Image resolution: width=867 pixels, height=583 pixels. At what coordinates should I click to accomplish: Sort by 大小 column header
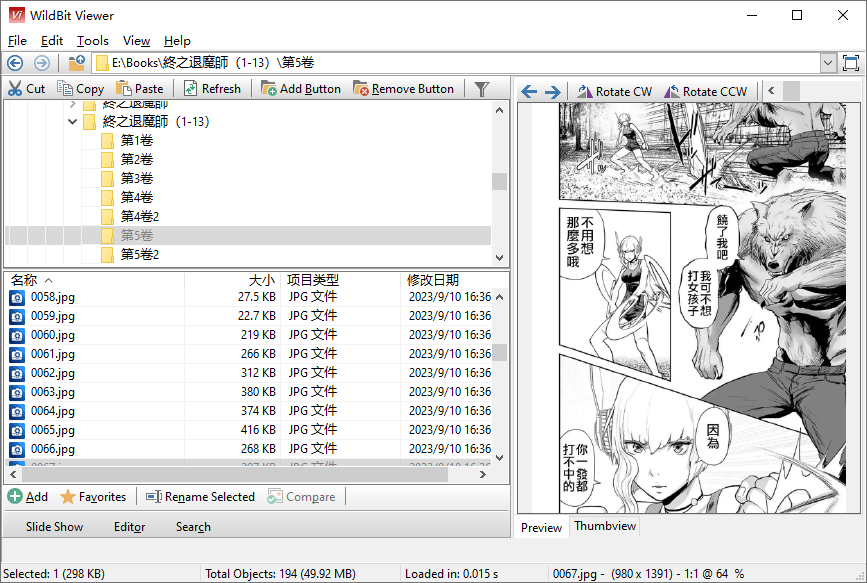232,280
